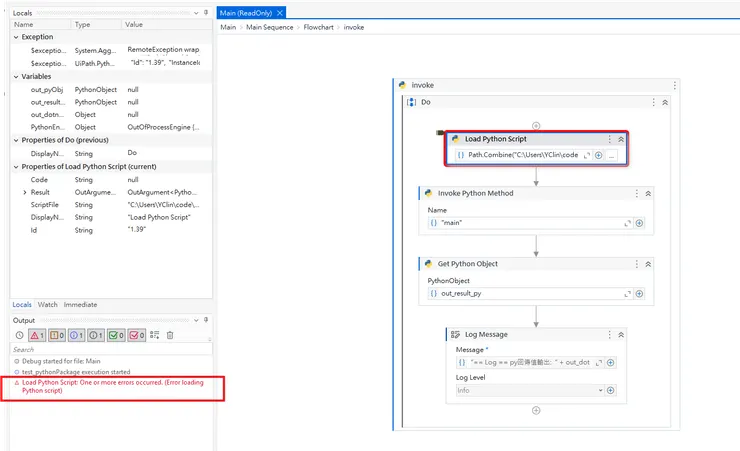
Task: Collapse the Get Python Object activity
Action: click(x=648, y=264)
